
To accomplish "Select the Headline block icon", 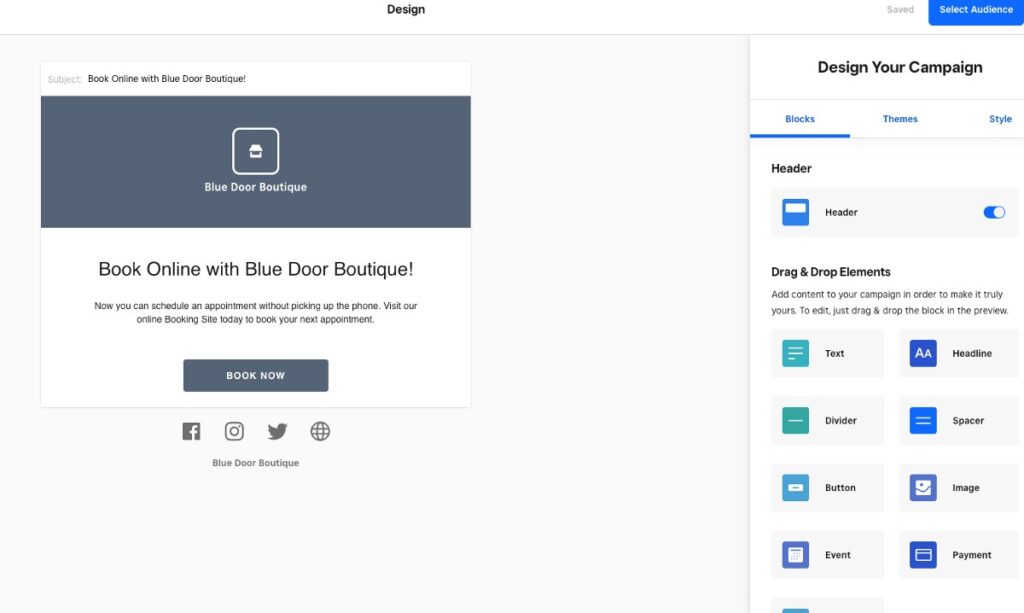I will tap(921, 353).
